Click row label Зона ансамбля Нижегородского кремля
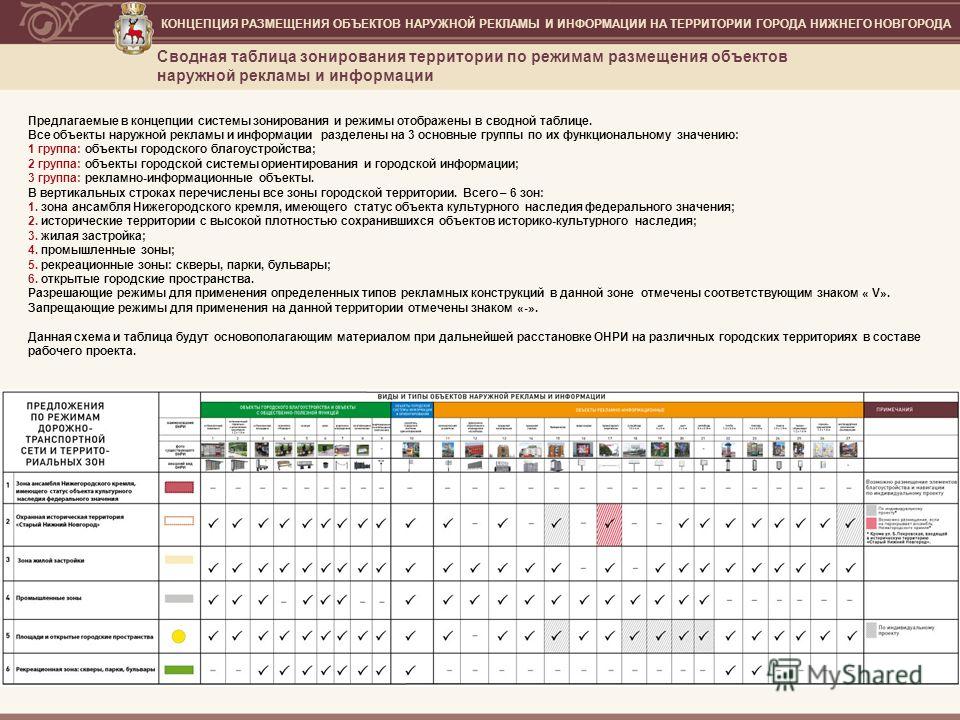The width and height of the screenshot is (960, 720). tap(76, 491)
